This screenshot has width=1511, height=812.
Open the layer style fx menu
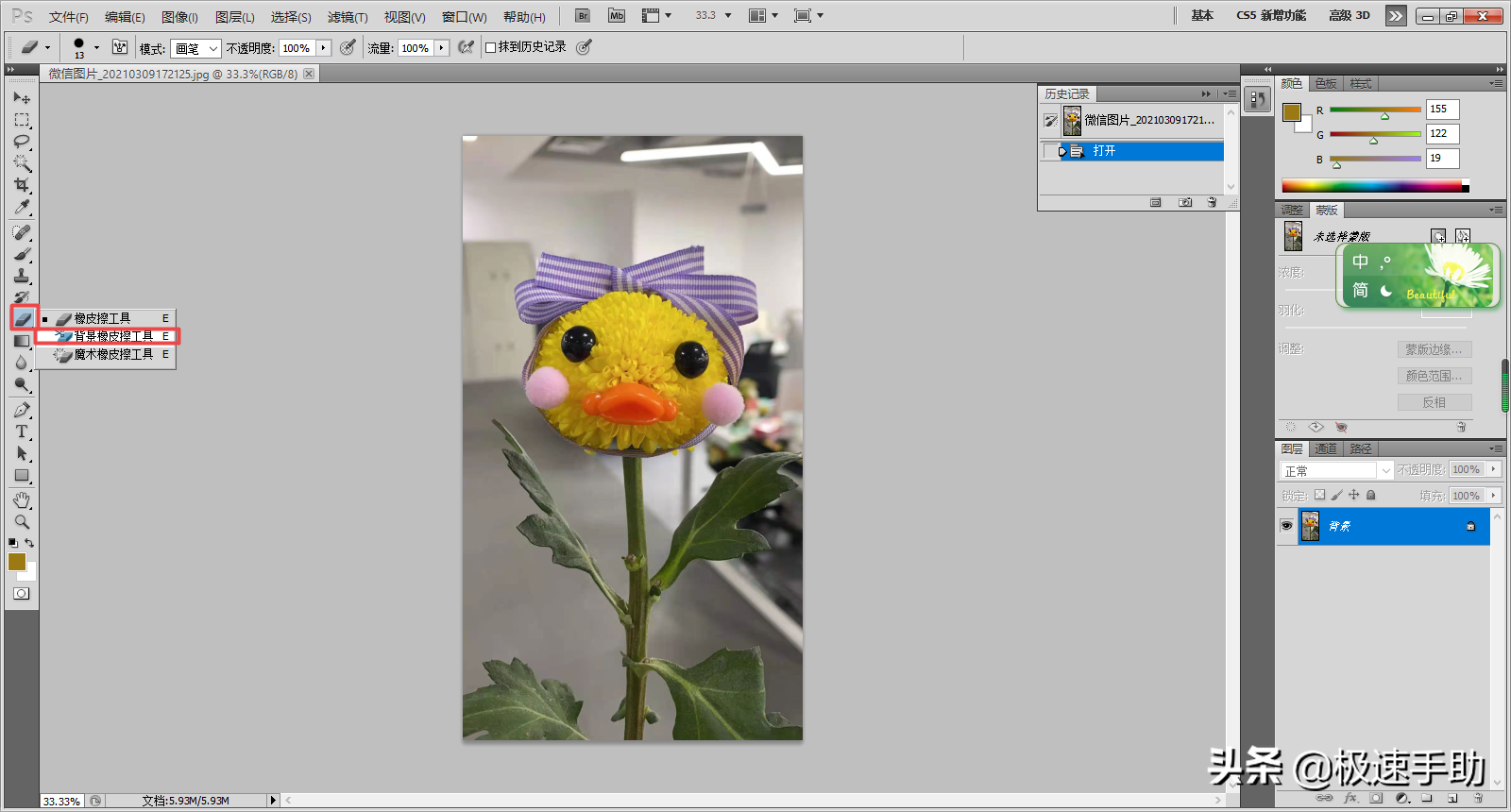point(1350,799)
